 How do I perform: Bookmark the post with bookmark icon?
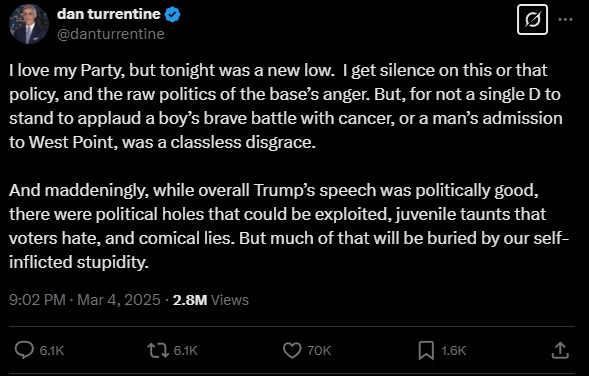pyautogui.click(x=426, y=350)
